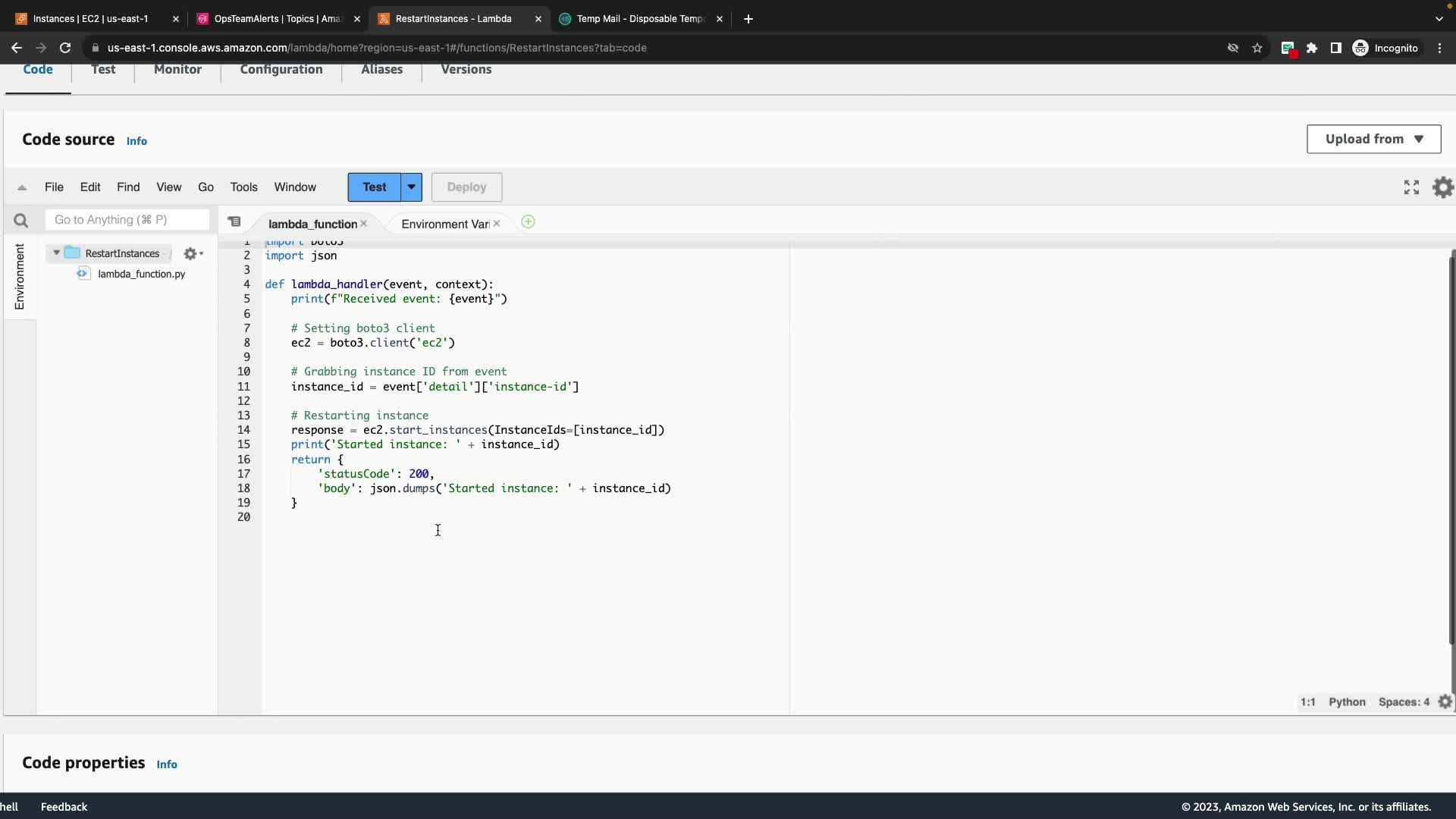Image resolution: width=1456 pixels, height=819 pixels.
Task: Collapse the menu bar with the up arrow
Action: 22,187
